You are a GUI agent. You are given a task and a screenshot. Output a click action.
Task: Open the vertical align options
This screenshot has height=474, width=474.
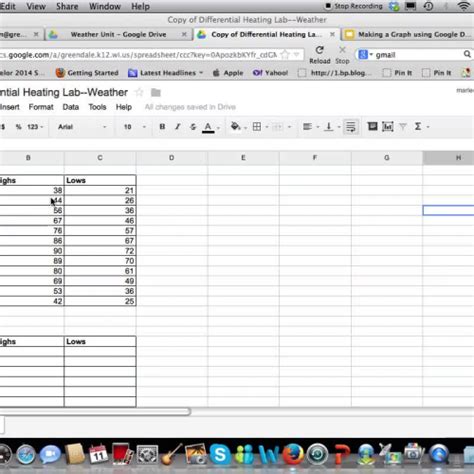329,127
